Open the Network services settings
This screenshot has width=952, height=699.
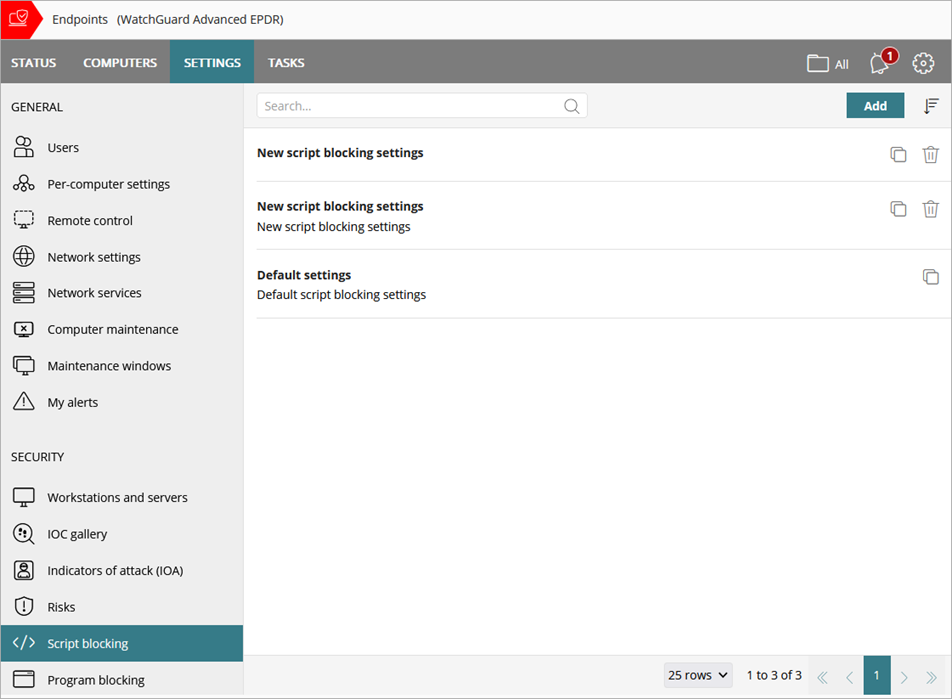pyautogui.click(x=25, y=292)
